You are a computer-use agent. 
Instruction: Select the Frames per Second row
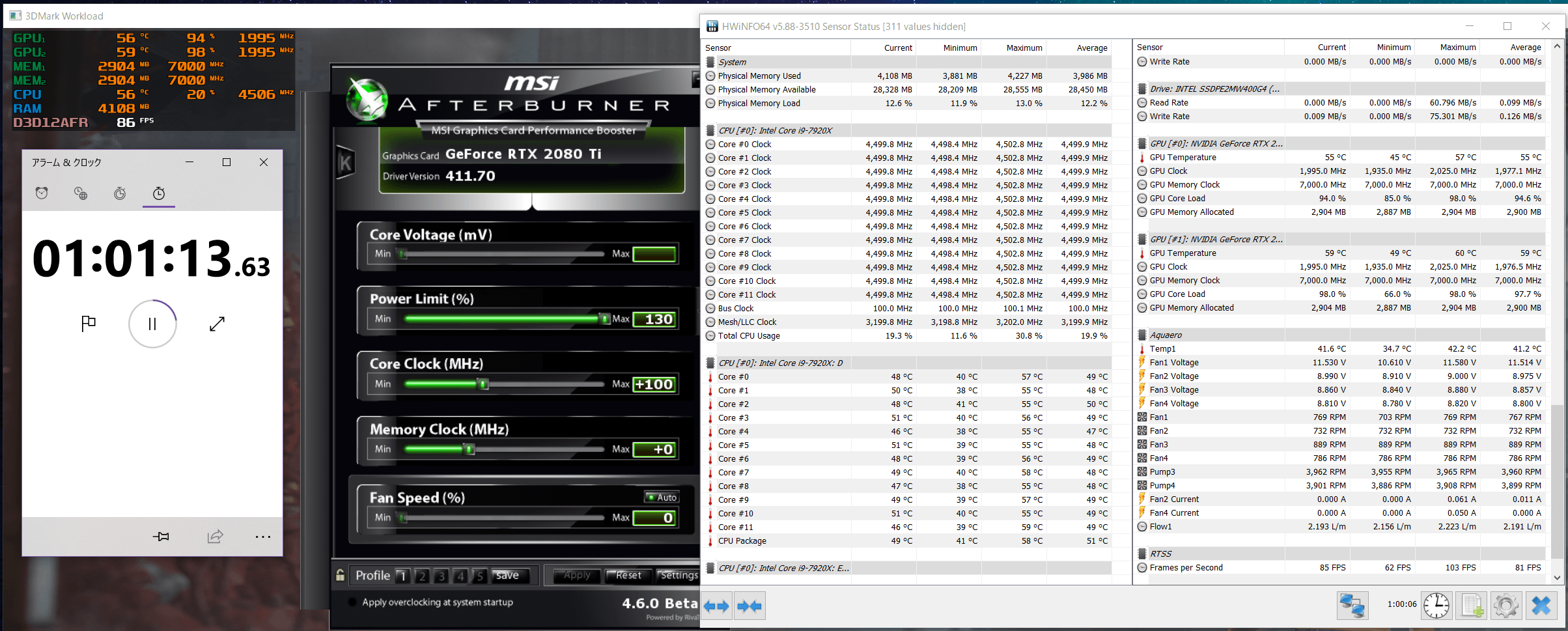[x=1340, y=567]
